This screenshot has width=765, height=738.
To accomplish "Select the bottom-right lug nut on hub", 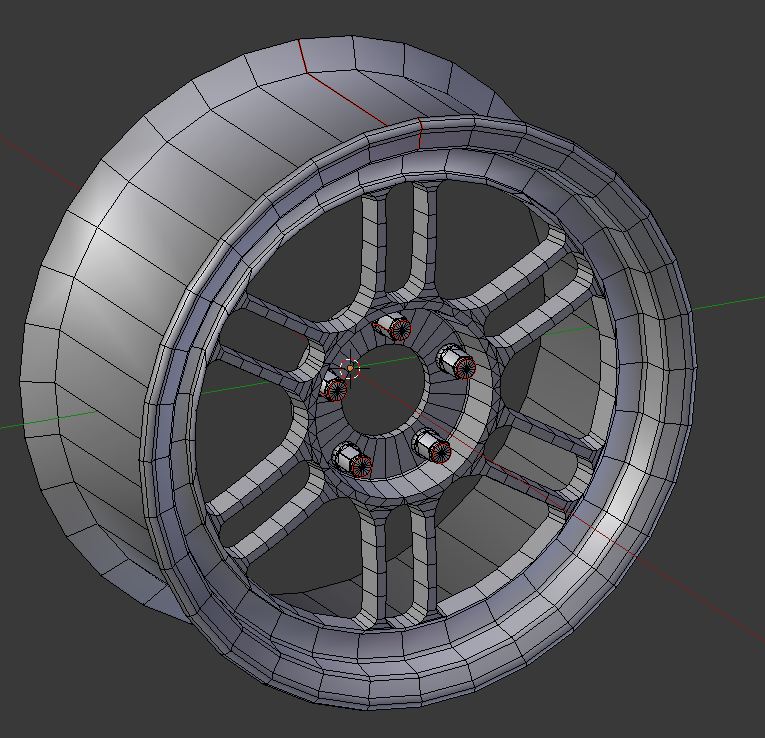I will point(432,446).
